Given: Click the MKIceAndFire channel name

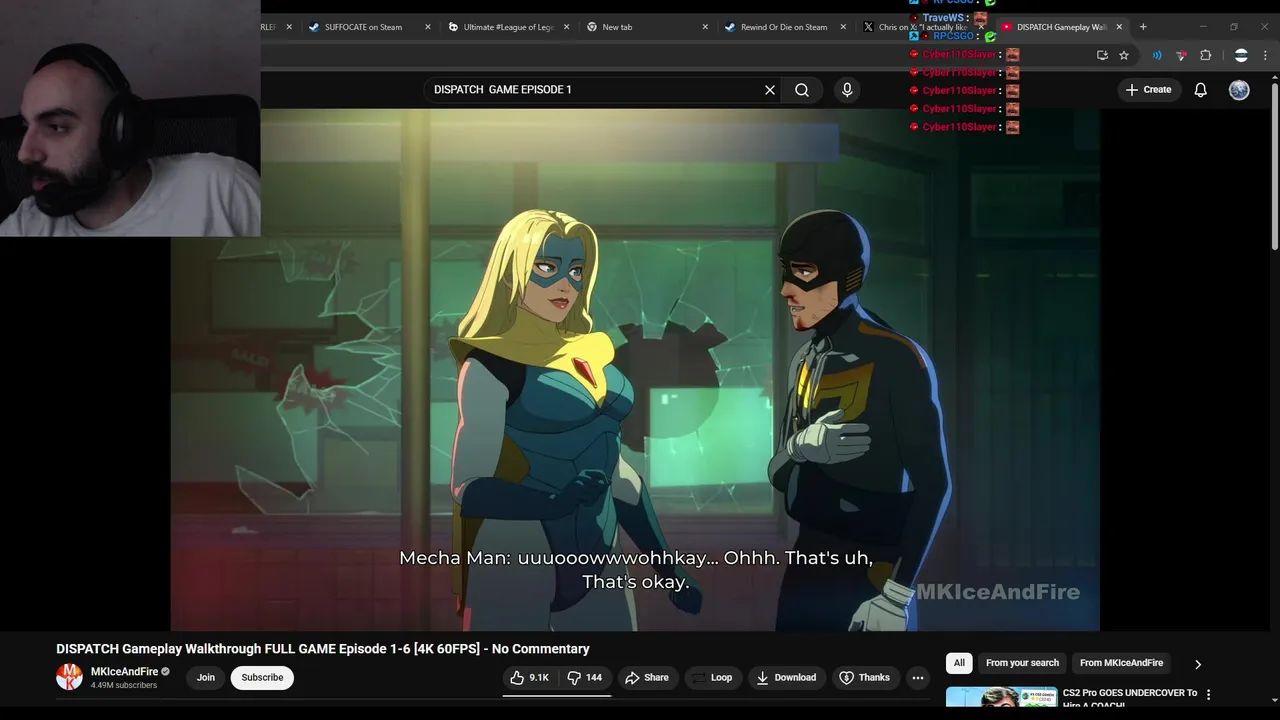Looking at the screenshot, I should click(x=124, y=672).
